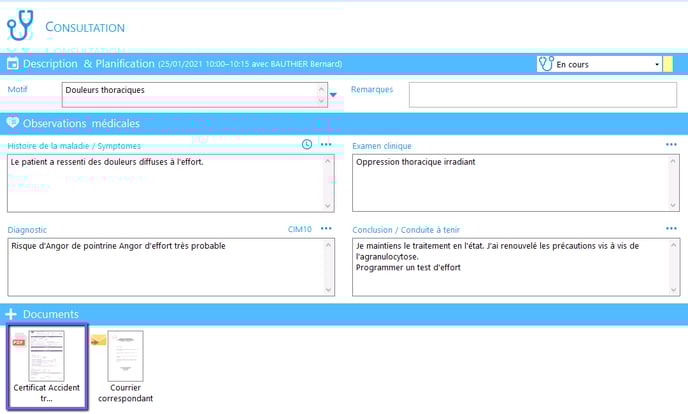Click the CIM10 link above Diagnostic

coord(300,229)
